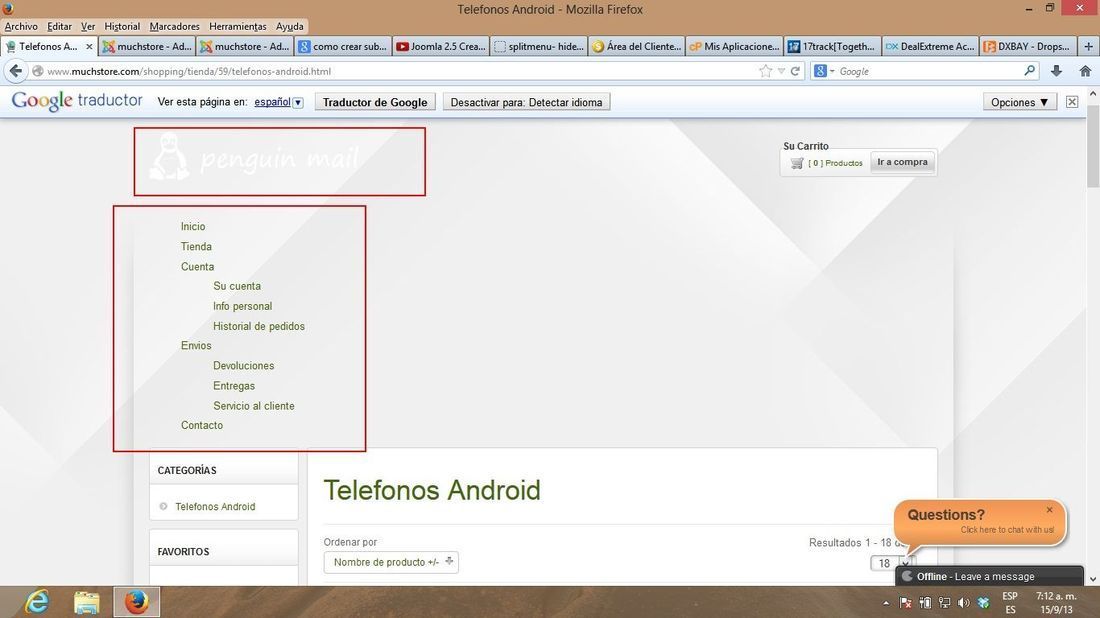Click the page vertical scrollbar thumb
Screen dimensions: 1100x618
tap(1093, 147)
